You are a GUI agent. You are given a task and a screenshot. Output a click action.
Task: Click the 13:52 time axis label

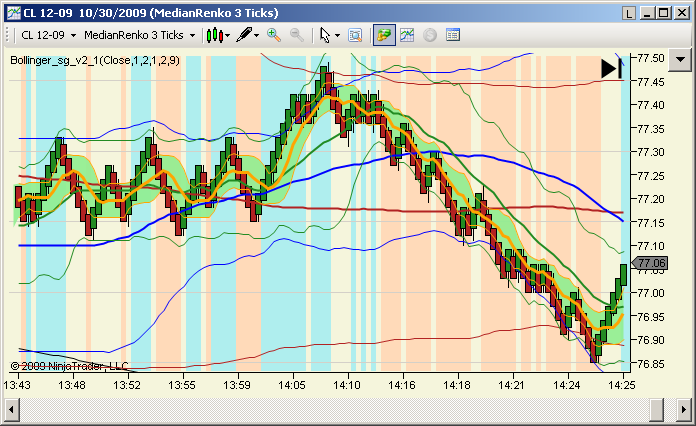coord(127,385)
